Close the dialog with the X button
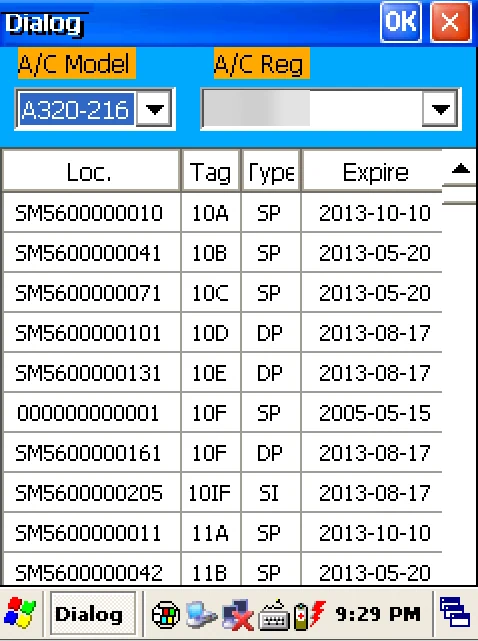Screen dimensions: 478x641 click(450, 22)
